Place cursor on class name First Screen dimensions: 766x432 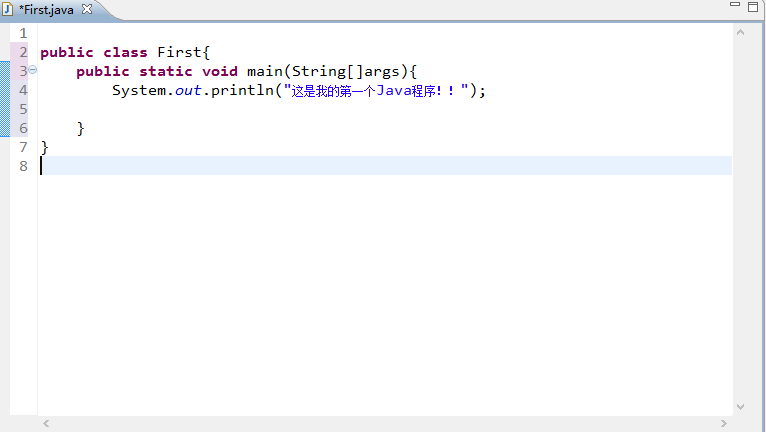pos(179,52)
